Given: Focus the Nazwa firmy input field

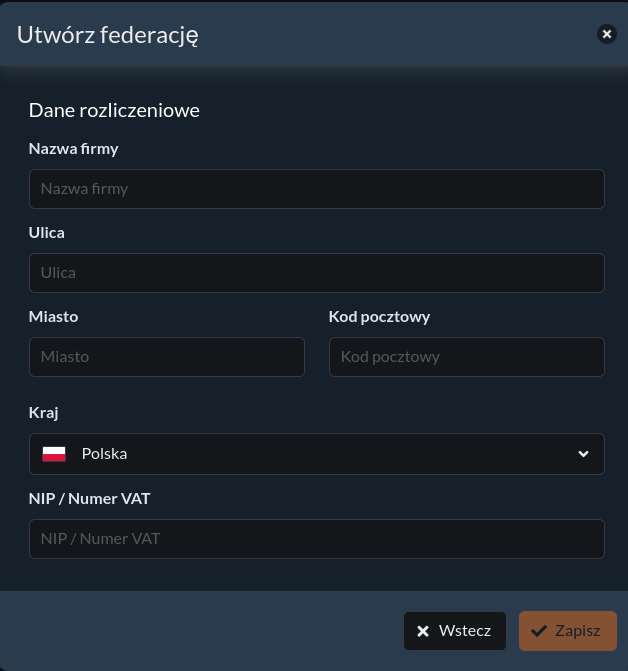Looking at the screenshot, I should (316, 188).
